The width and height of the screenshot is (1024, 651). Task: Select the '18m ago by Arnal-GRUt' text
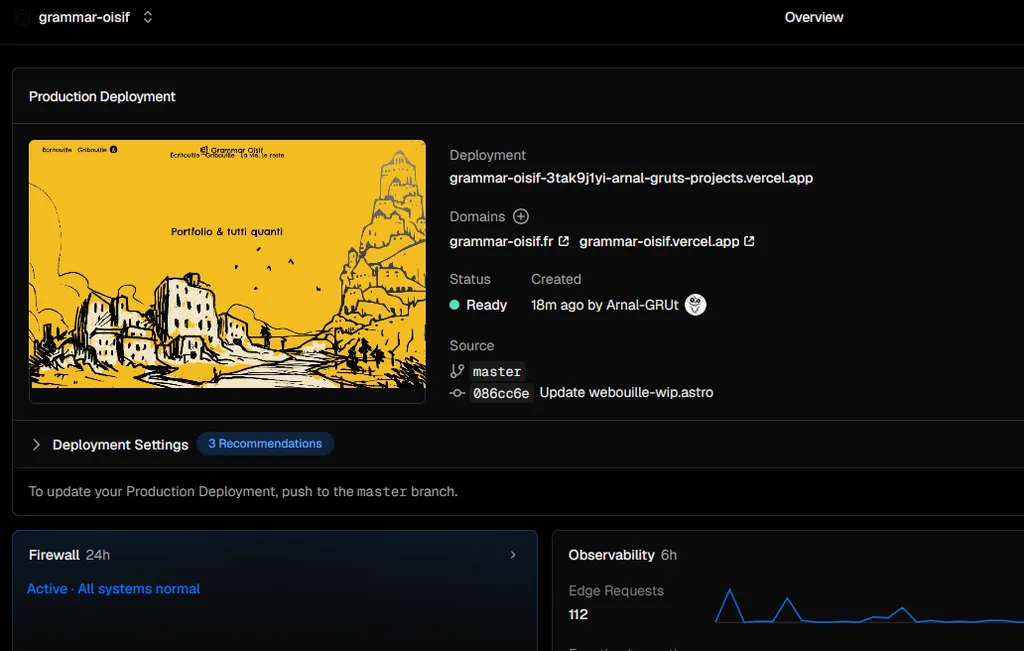(x=605, y=305)
